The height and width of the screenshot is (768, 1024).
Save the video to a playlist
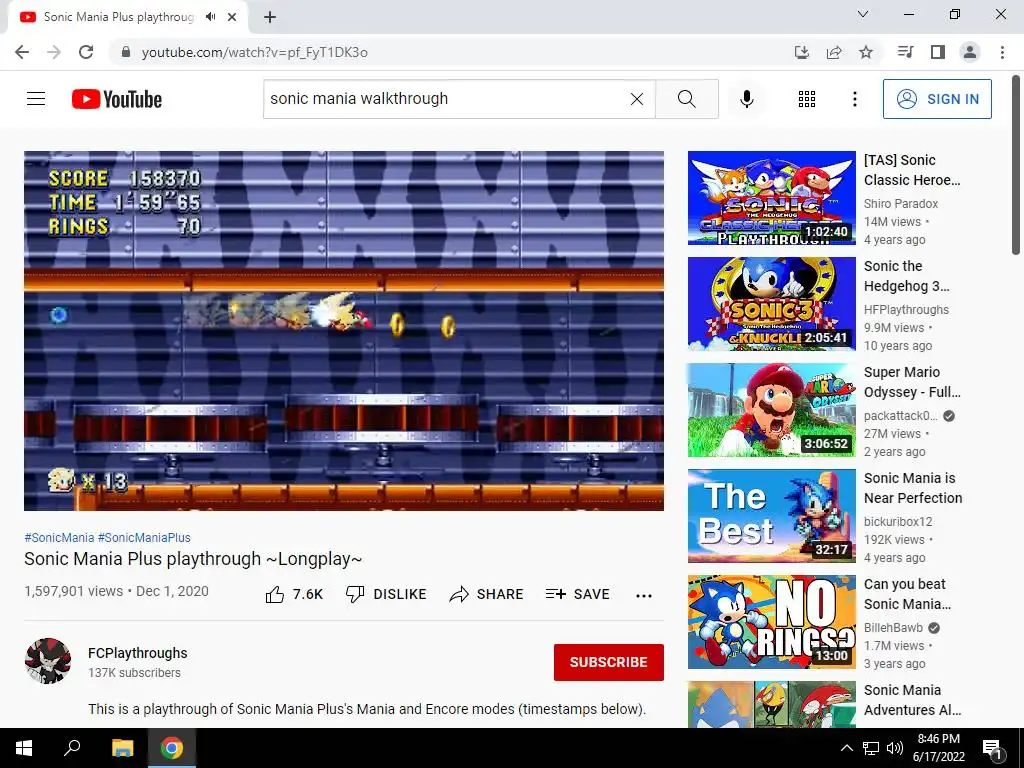578,594
